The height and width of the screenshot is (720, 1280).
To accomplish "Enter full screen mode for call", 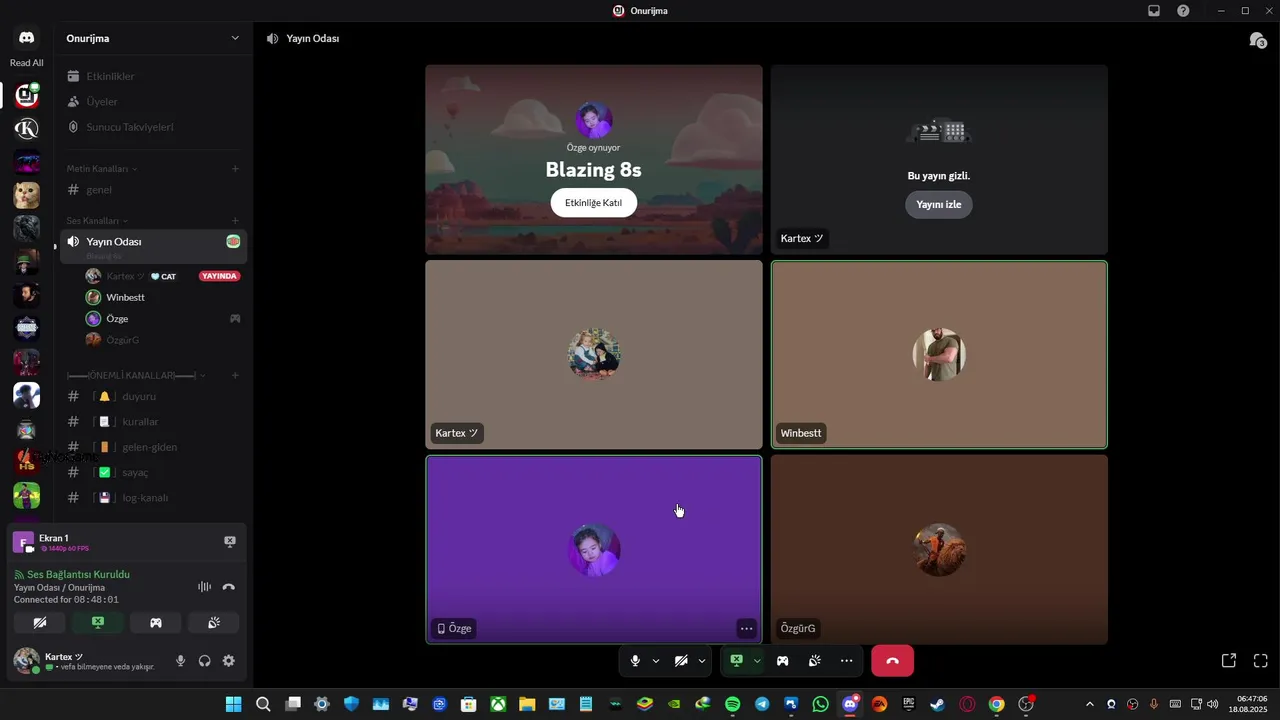I will coord(1261,661).
